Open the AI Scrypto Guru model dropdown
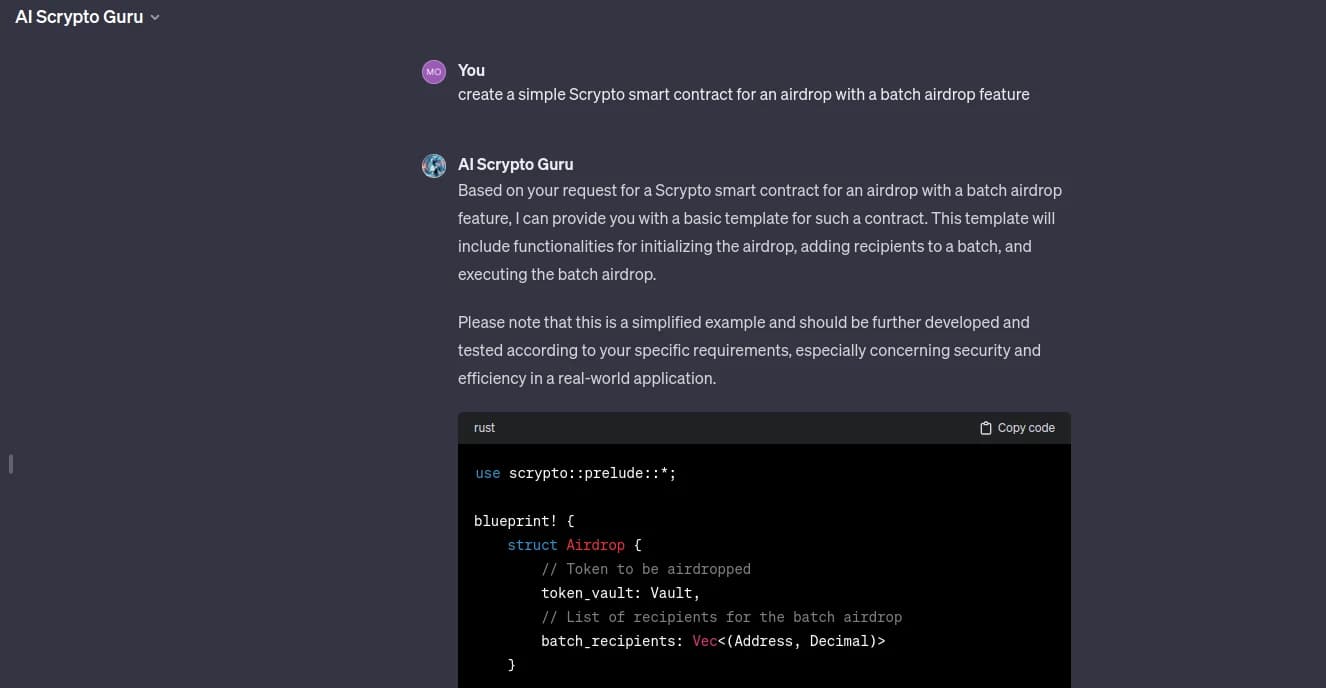Viewport: 1326px width, 688px height. [x=87, y=17]
